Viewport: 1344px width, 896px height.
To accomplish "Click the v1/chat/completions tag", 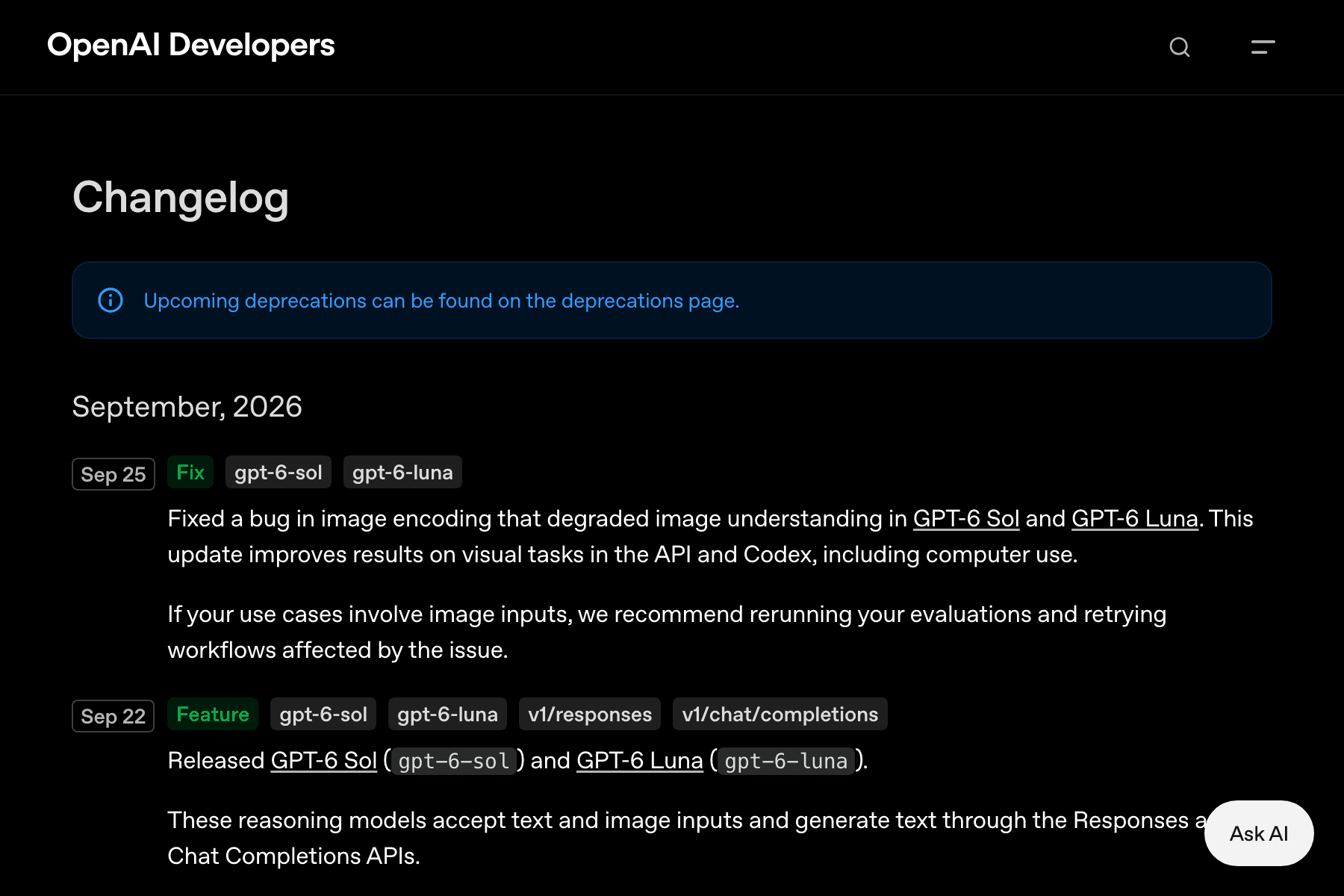I will point(780,714).
